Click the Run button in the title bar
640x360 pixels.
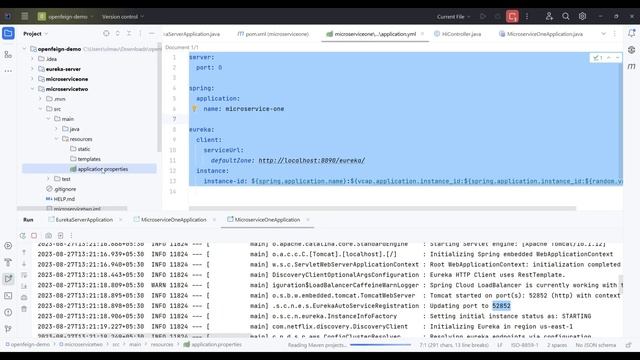coord(483,16)
